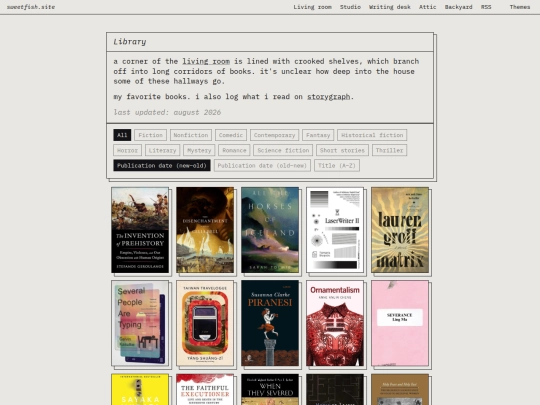This screenshot has width=540, height=405.
Task: Follow the 'living room' text link
Action: [x=206, y=61]
